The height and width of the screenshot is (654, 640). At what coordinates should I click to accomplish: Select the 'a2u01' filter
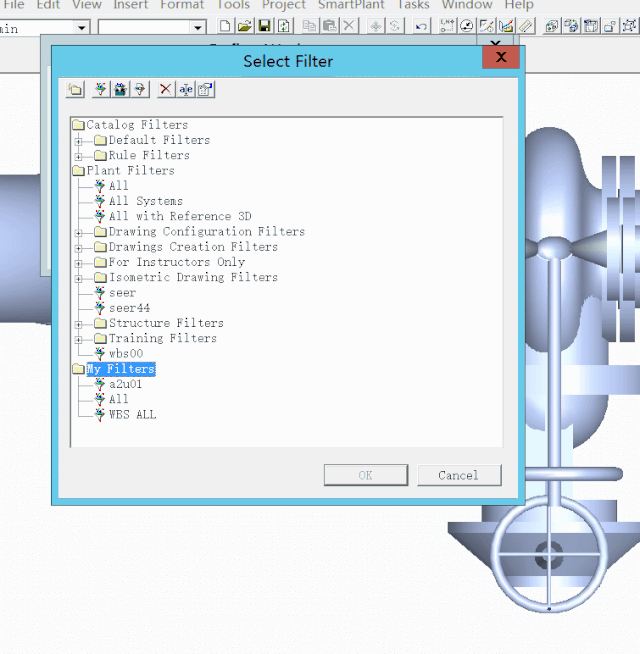[126, 384]
